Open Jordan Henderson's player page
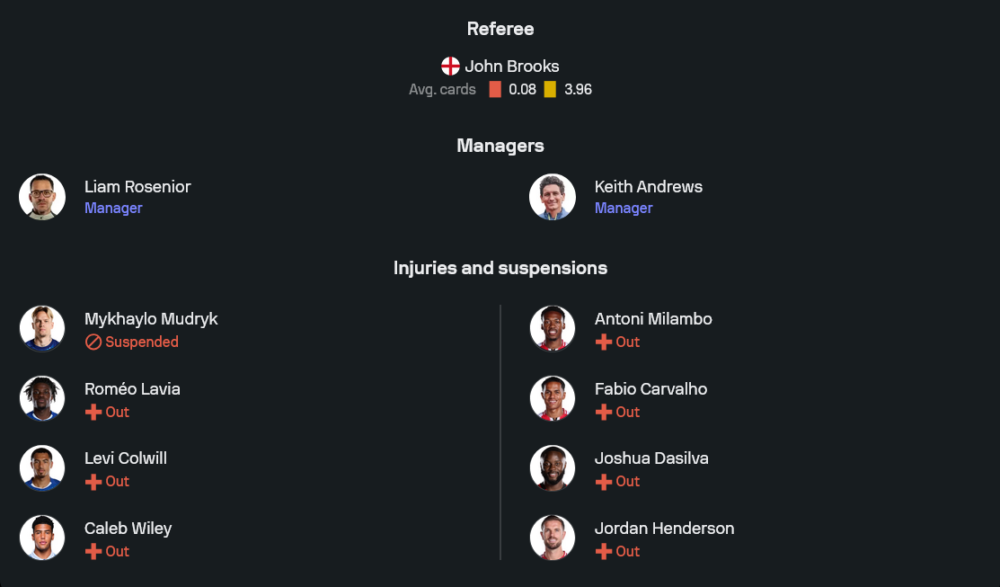This screenshot has width=1000, height=587. [664, 528]
